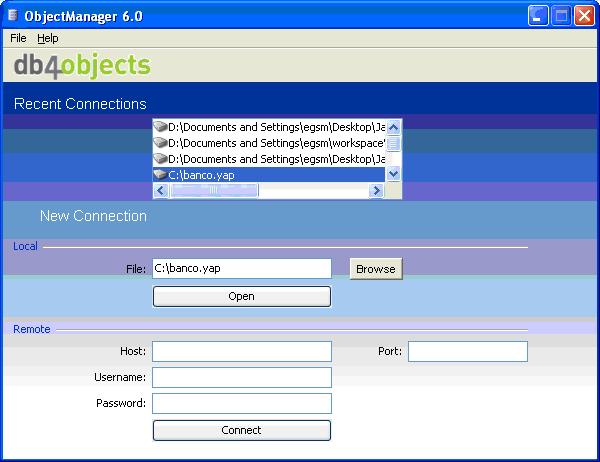Image resolution: width=600 pixels, height=462 pixels.
Task: Click the Open button
Action: coord(242,296)
